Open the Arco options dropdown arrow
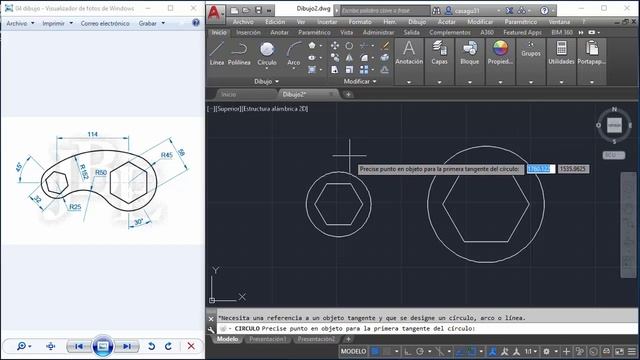640x360 pixels. [294, 69]
